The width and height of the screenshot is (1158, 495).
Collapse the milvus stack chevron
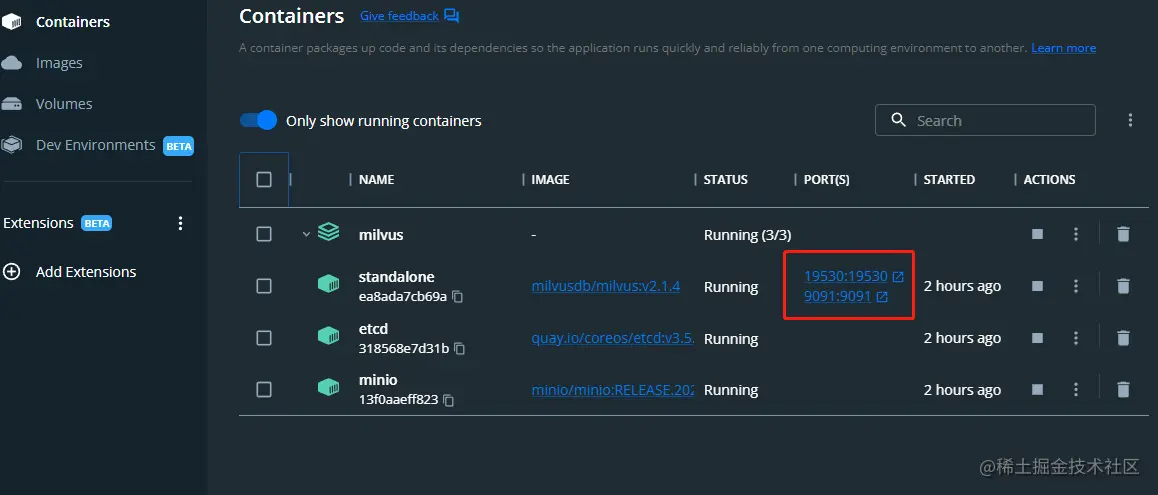click(306, 234)
